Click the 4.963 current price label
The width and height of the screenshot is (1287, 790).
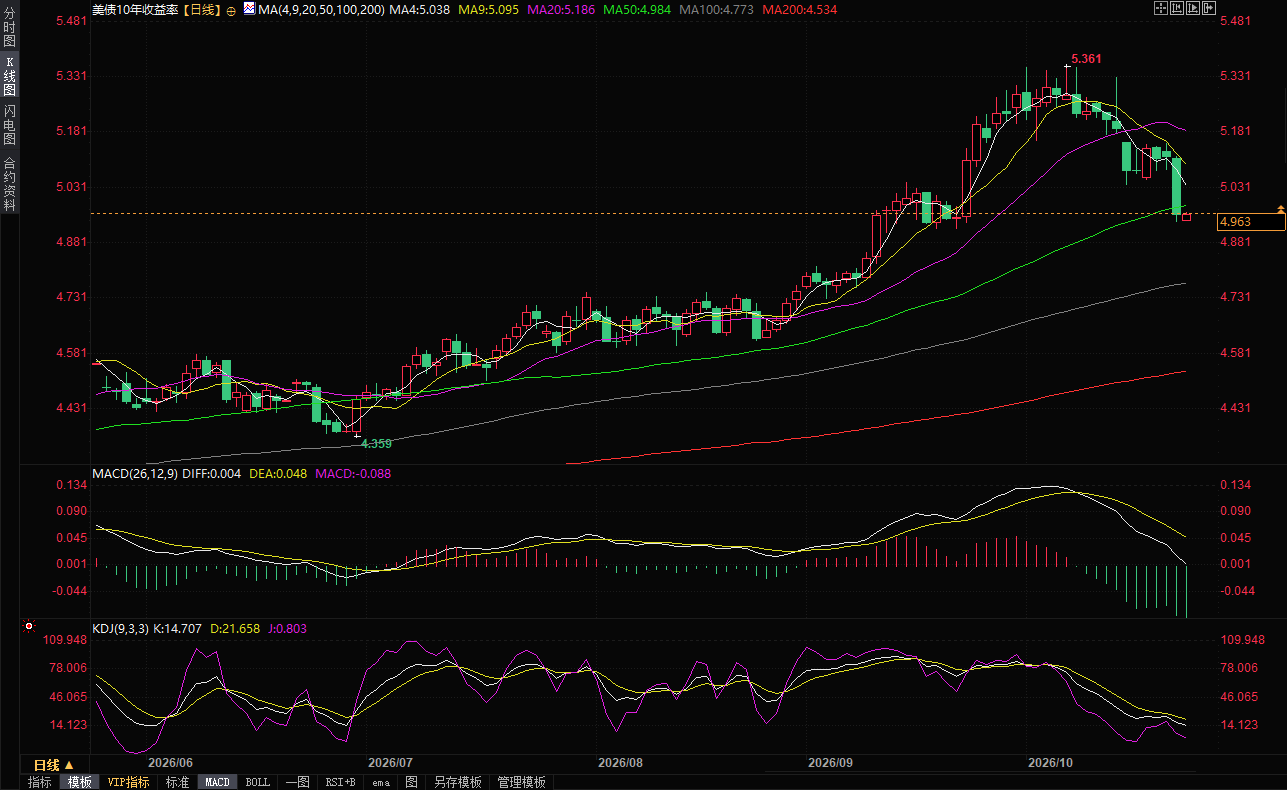[1250, 223]
